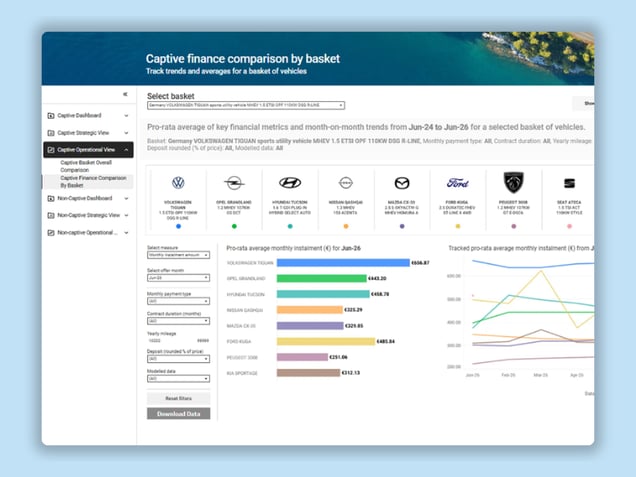Click the Feb-26 axis label
Viewport: 636px width, 477px height.
tap(508, 375)
